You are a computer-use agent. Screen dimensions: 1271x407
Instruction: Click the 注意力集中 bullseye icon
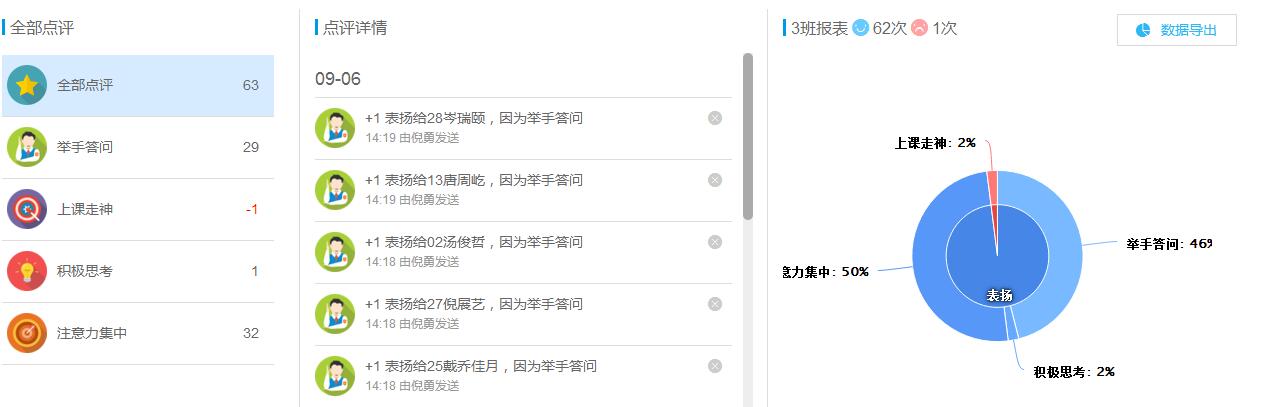click(27, 333)
